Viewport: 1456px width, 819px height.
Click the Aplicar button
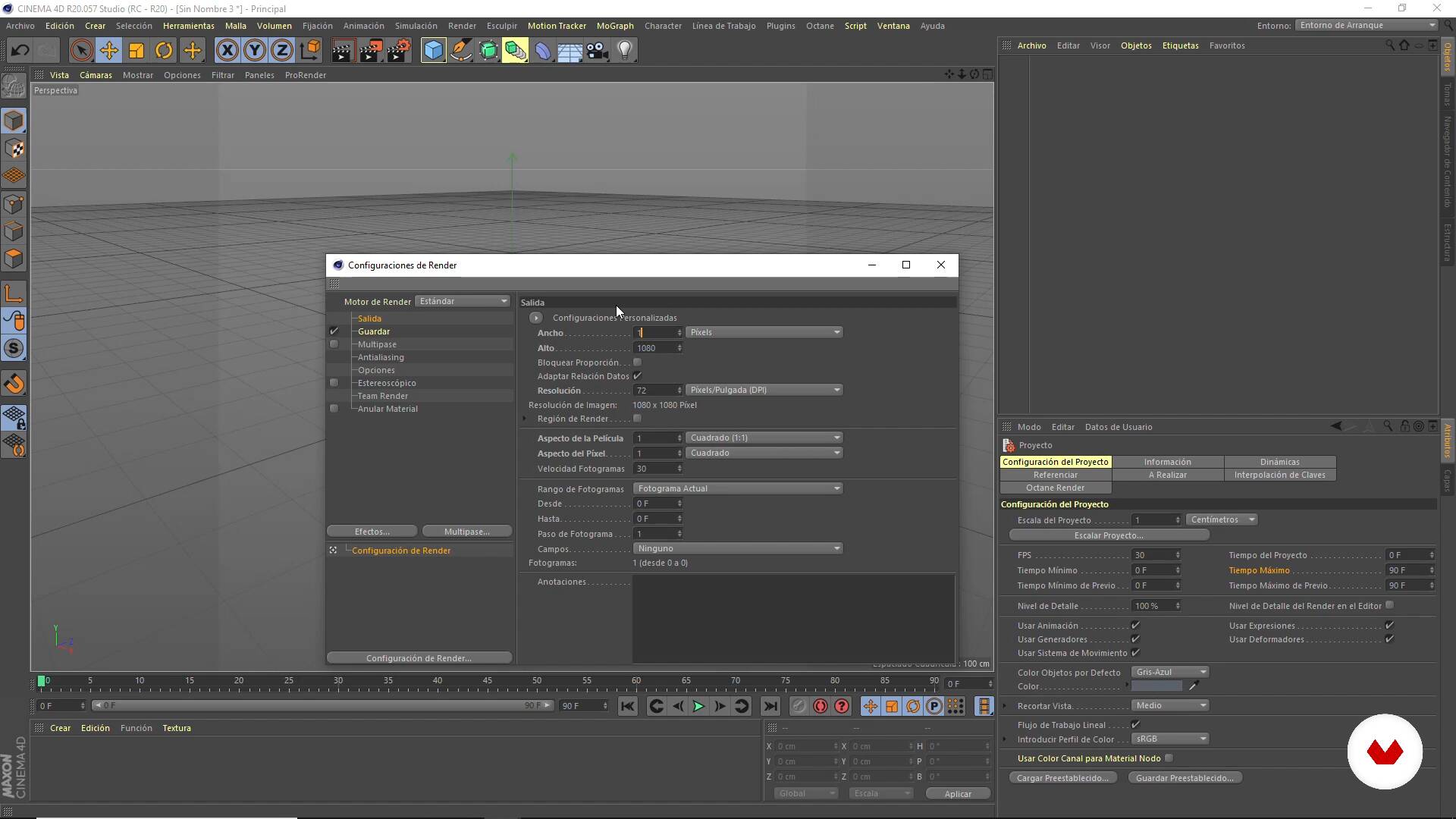tap(957, 794)
